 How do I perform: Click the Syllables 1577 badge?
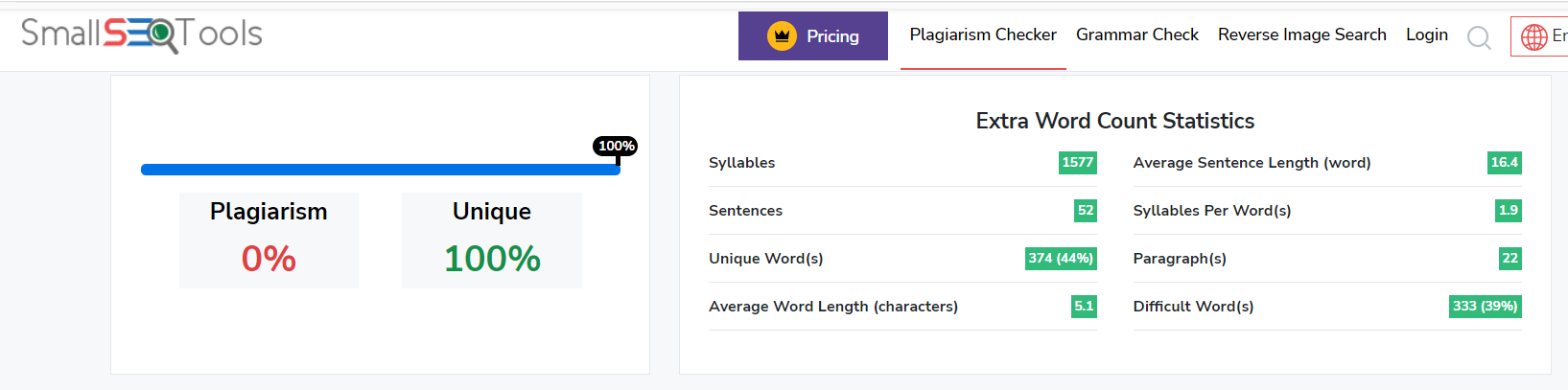coord(1078,163)
